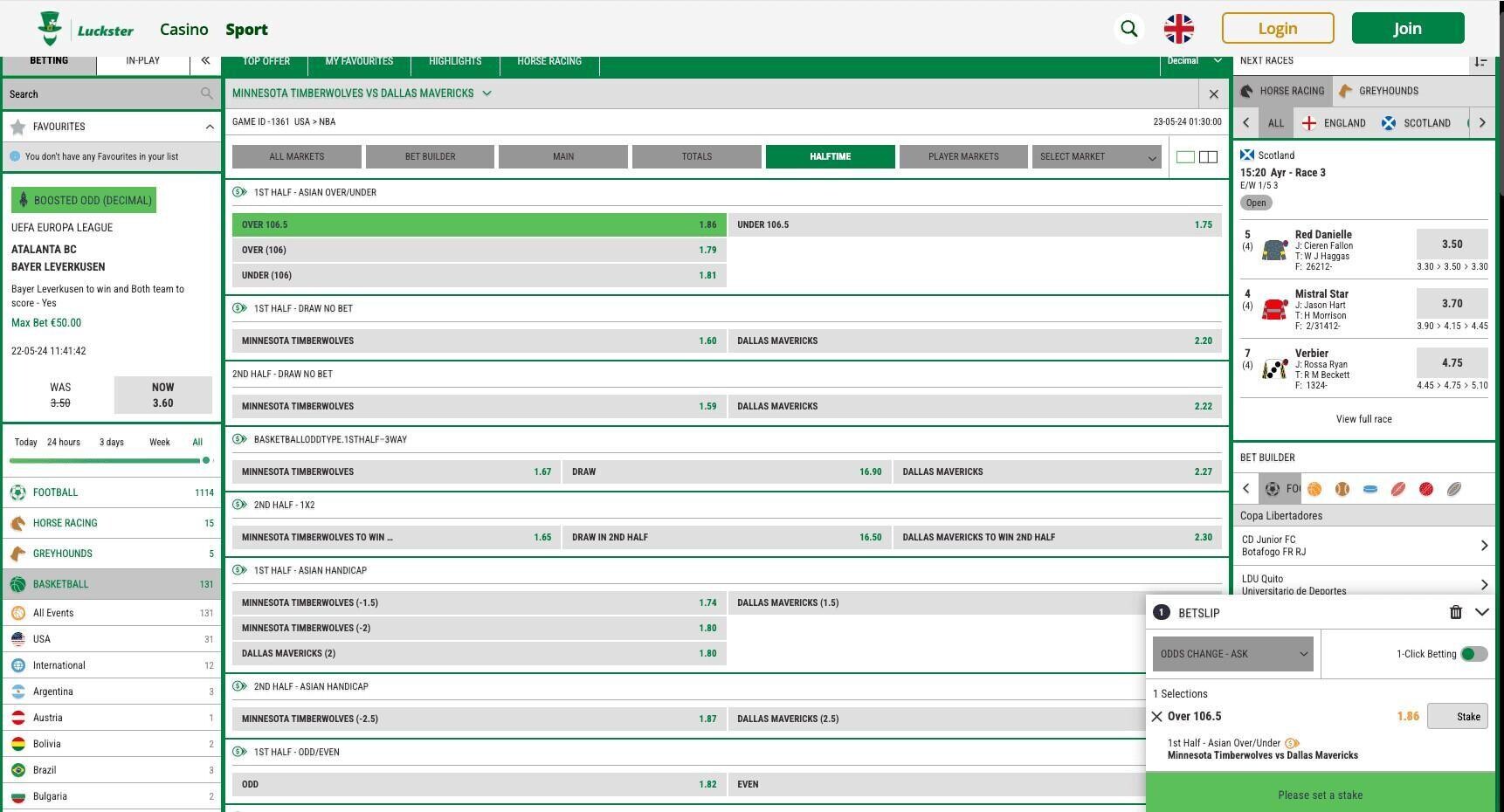Bet on Mistral Star at 3.70
Screen dimensions: 1504x812
[x=1452, y=304]
